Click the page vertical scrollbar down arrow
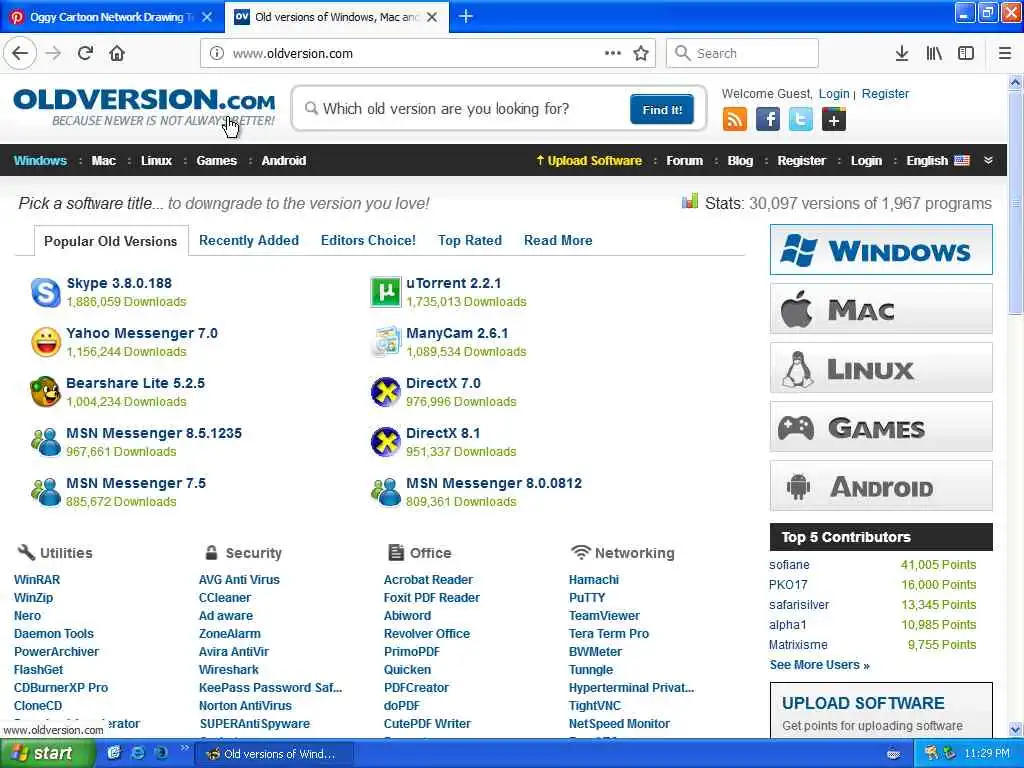The image size is (1024, 768). tap(1016, 729)
